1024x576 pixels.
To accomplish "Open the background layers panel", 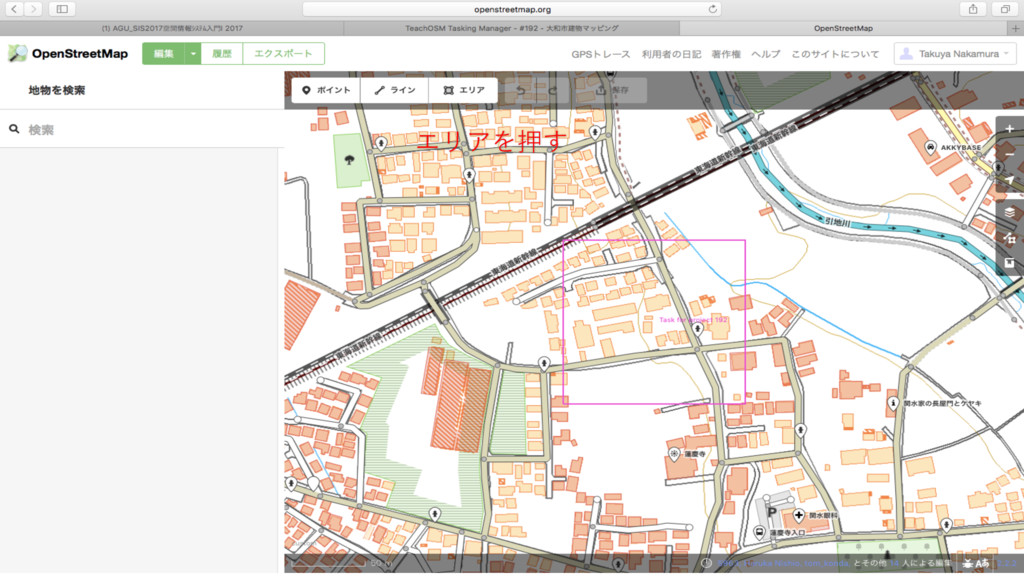I will point(1009,212).
